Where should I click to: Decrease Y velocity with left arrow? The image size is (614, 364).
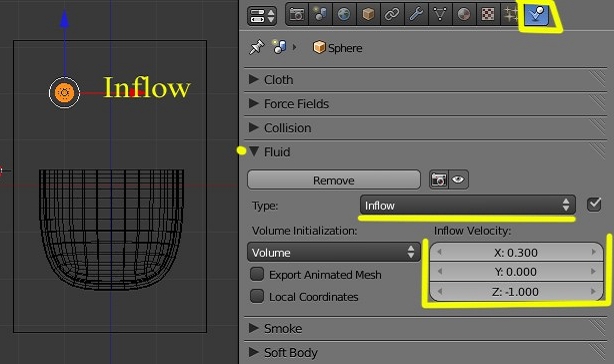pos(439,271)
